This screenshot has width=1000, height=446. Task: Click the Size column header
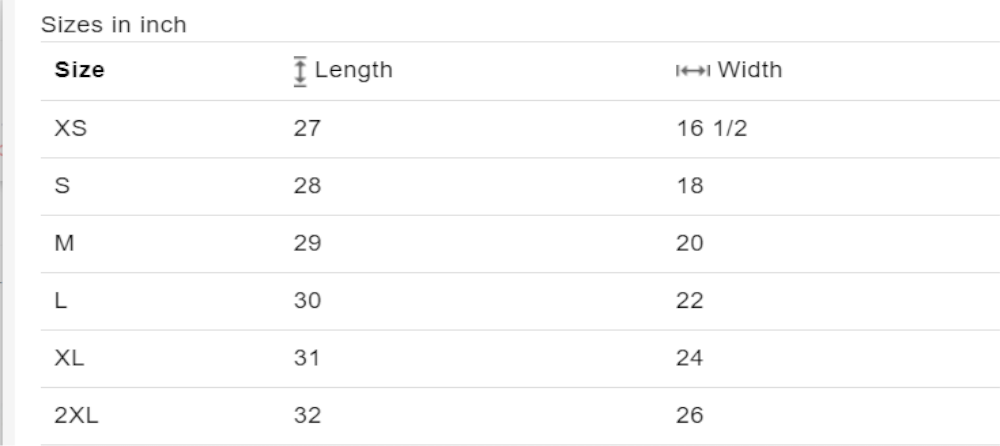pos(79,70)
